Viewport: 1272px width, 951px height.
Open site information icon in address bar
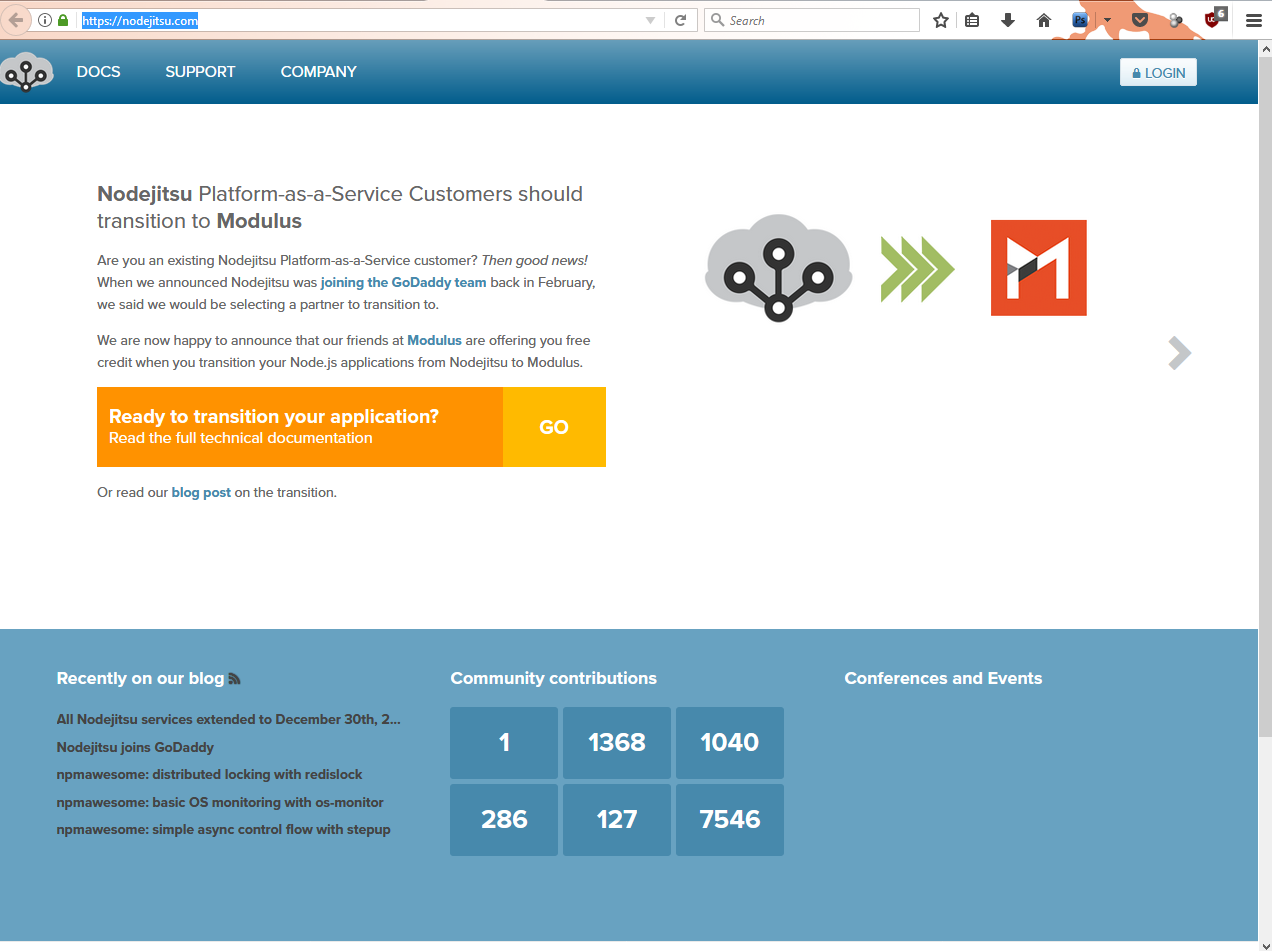click(x=45, y=20)
